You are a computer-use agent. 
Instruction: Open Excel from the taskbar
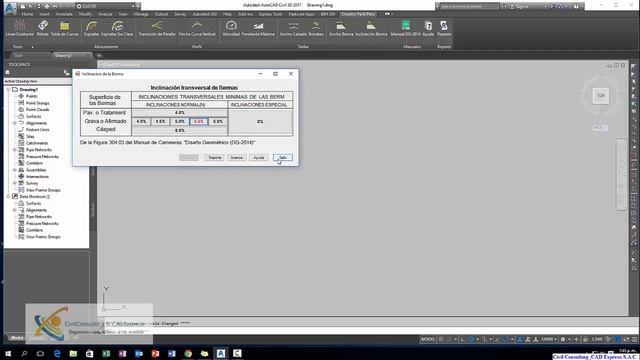pos(106,353)
